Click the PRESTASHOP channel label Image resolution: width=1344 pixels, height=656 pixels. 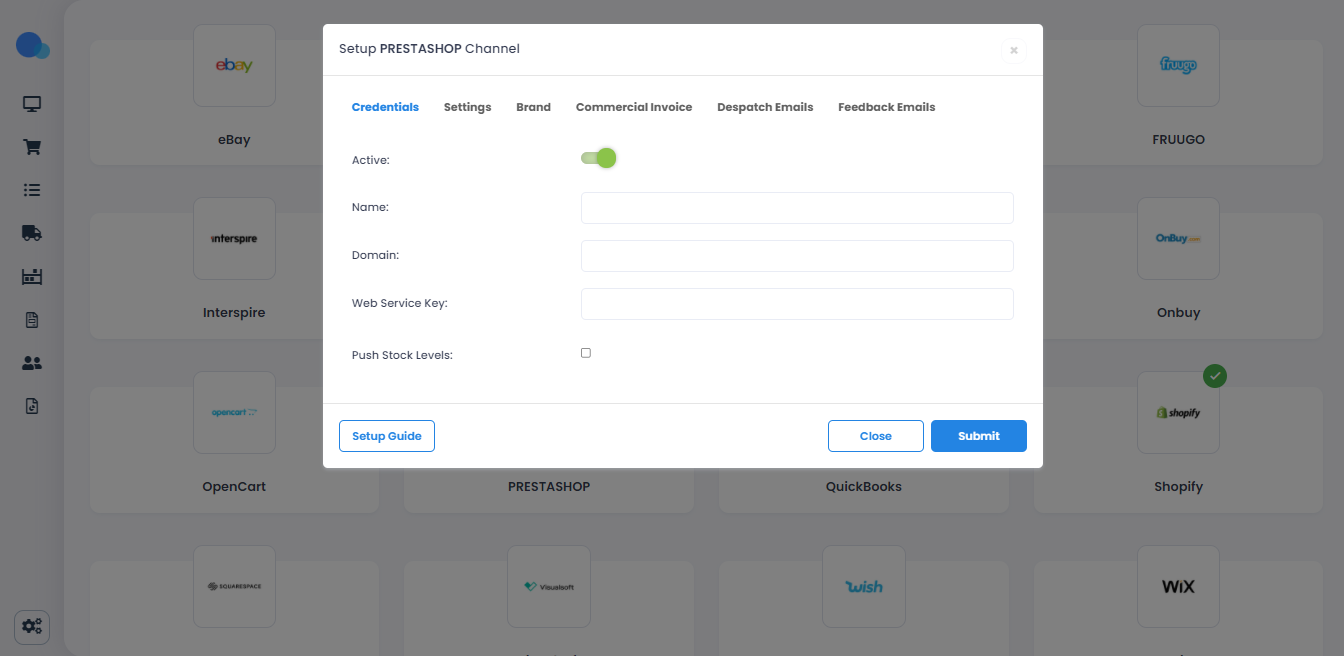point(549,487)
